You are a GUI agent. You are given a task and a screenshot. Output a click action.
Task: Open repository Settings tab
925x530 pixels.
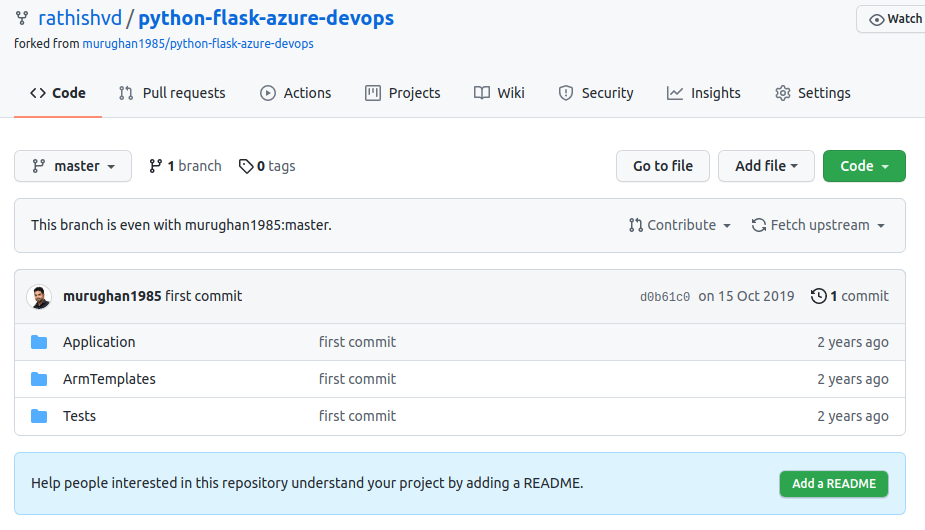[813, 93]
